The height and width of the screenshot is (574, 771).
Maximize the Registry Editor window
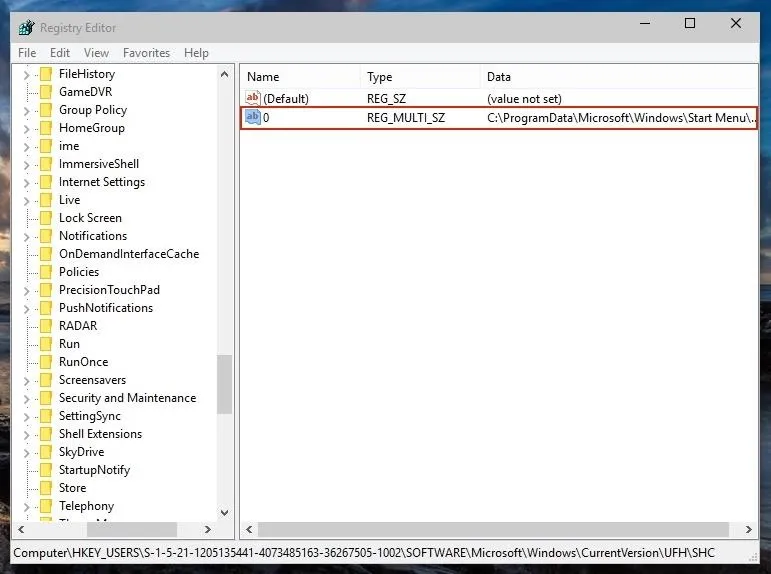690,23
